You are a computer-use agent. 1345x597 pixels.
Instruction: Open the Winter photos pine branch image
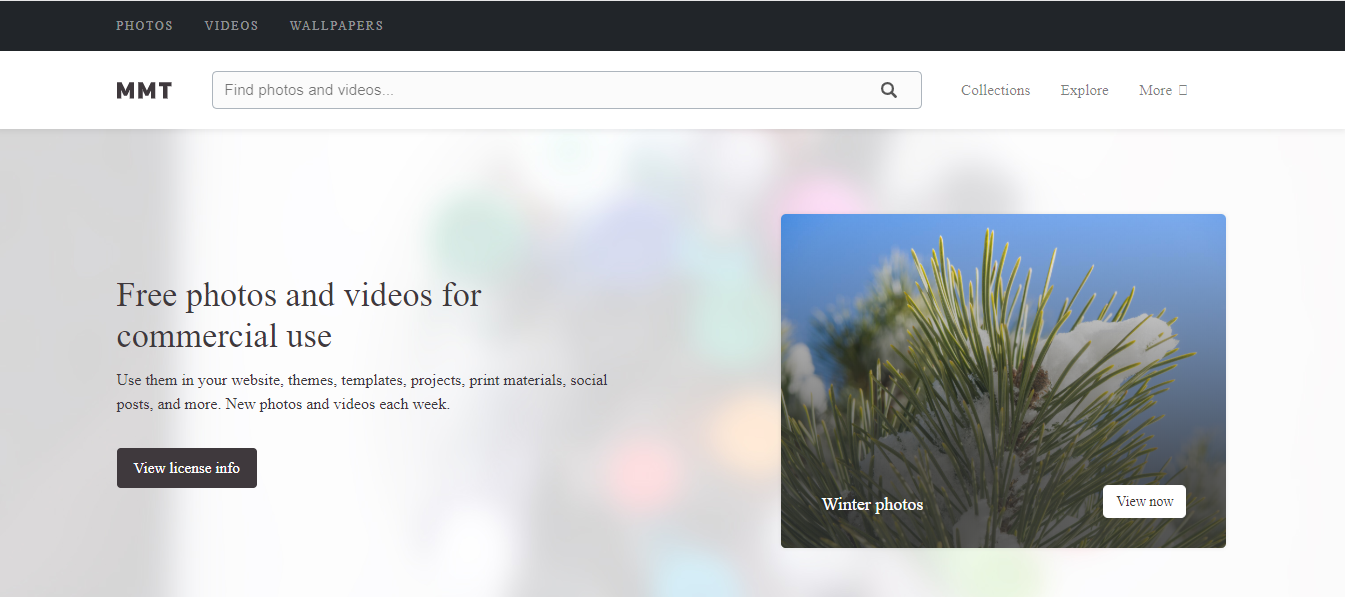click(1003, 381)
